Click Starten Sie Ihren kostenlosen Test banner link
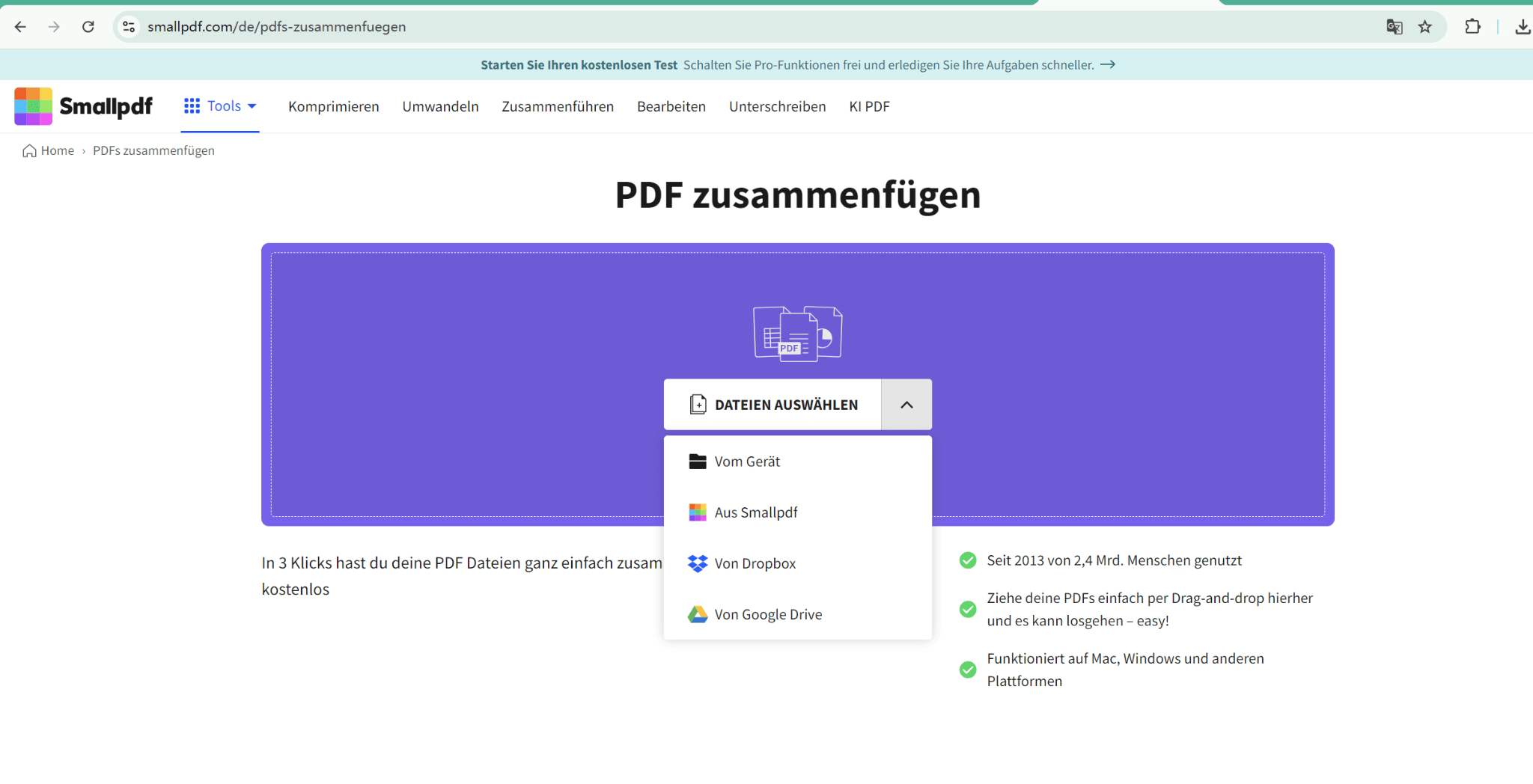The width and height of the screenshot is (1533, 784). 579,65
